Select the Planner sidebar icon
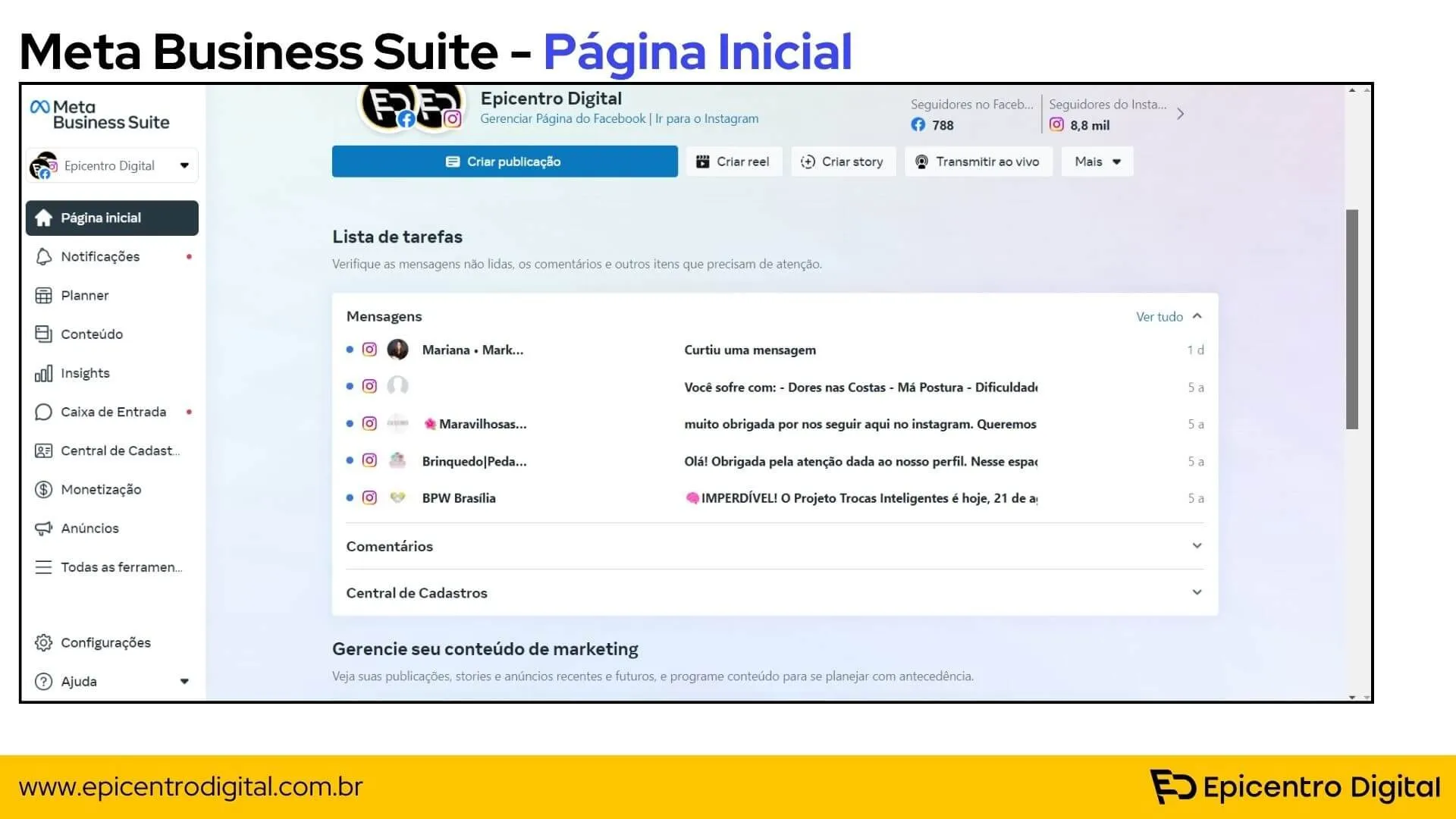Image resolution: width=1456 pixels, height=819 pixels. click(84, 295)
